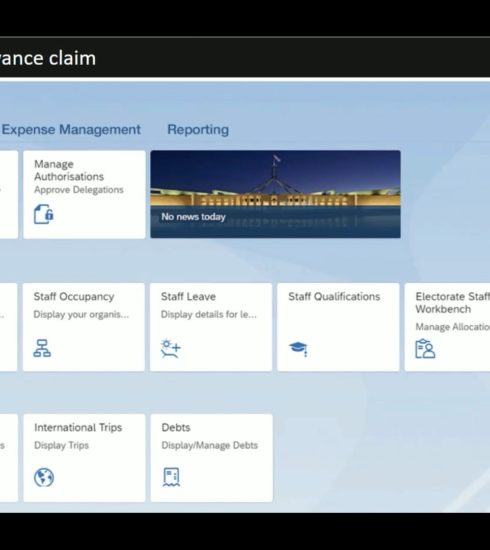Image resolution: width=490 pixels, height=550 pixels.
Task: Switch to the Reporting tab
Action: pyautogui.click(x=198, y=129)
